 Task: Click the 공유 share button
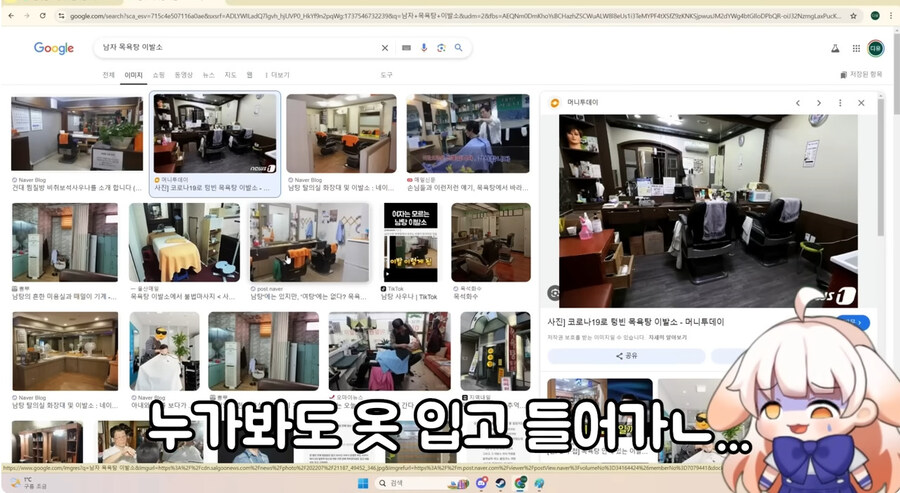point(626,356)
